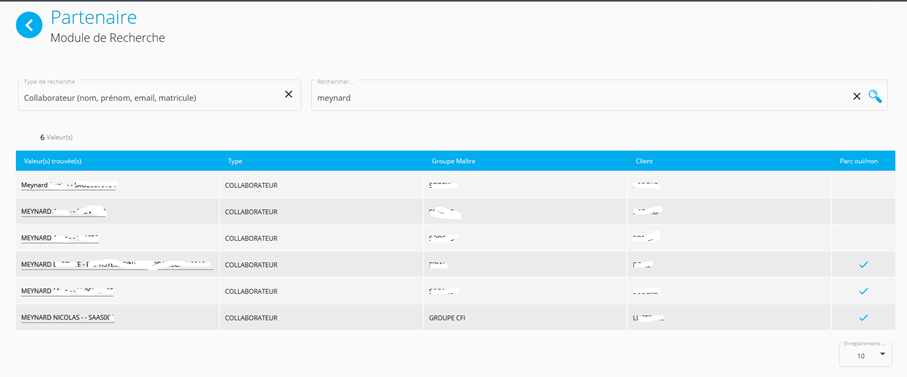
Task: Sort by Type column header
Action: point(235,161)
